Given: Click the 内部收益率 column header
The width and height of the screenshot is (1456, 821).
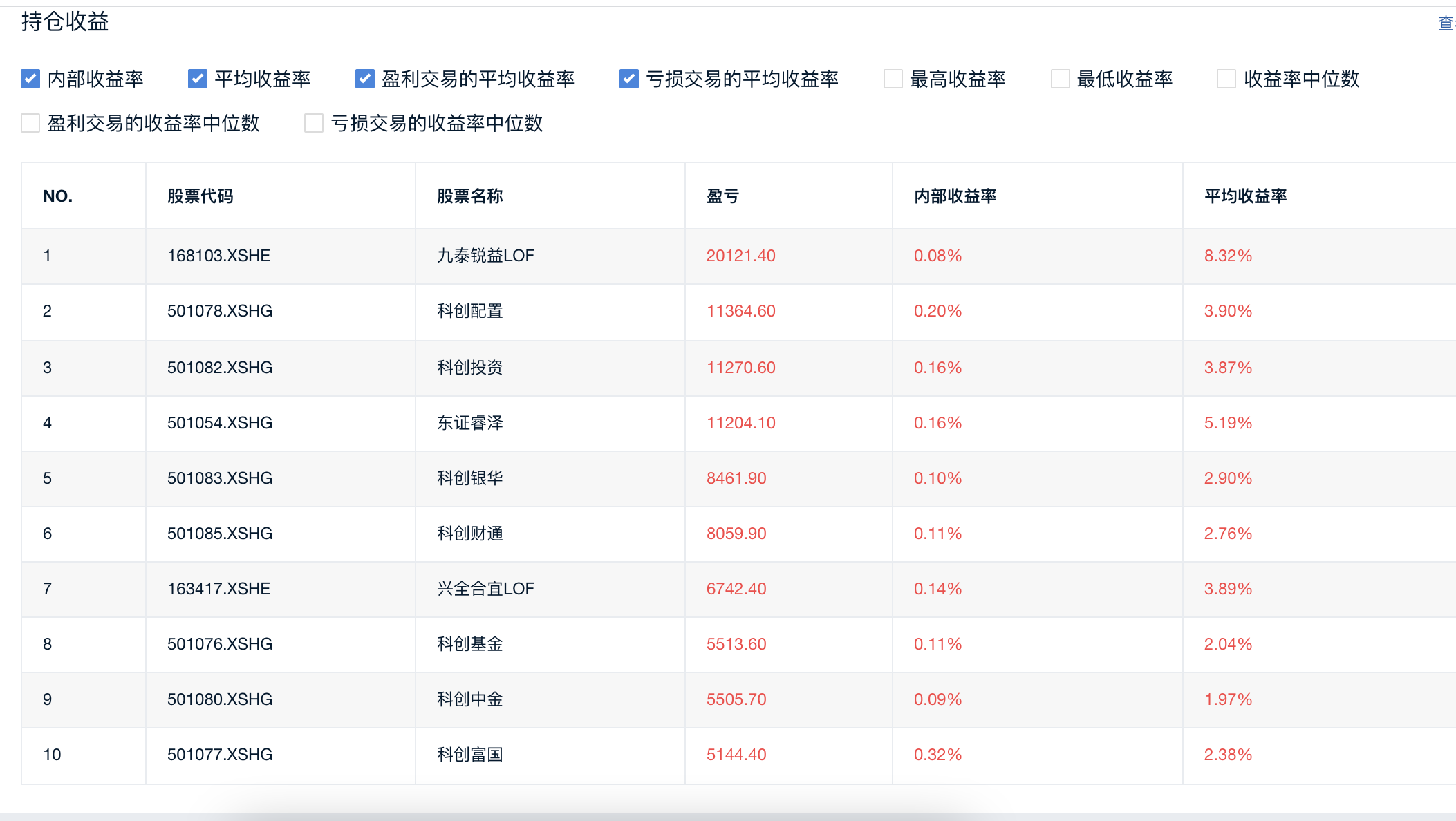Looking at the screenshot, I should [x=955, y=196].
